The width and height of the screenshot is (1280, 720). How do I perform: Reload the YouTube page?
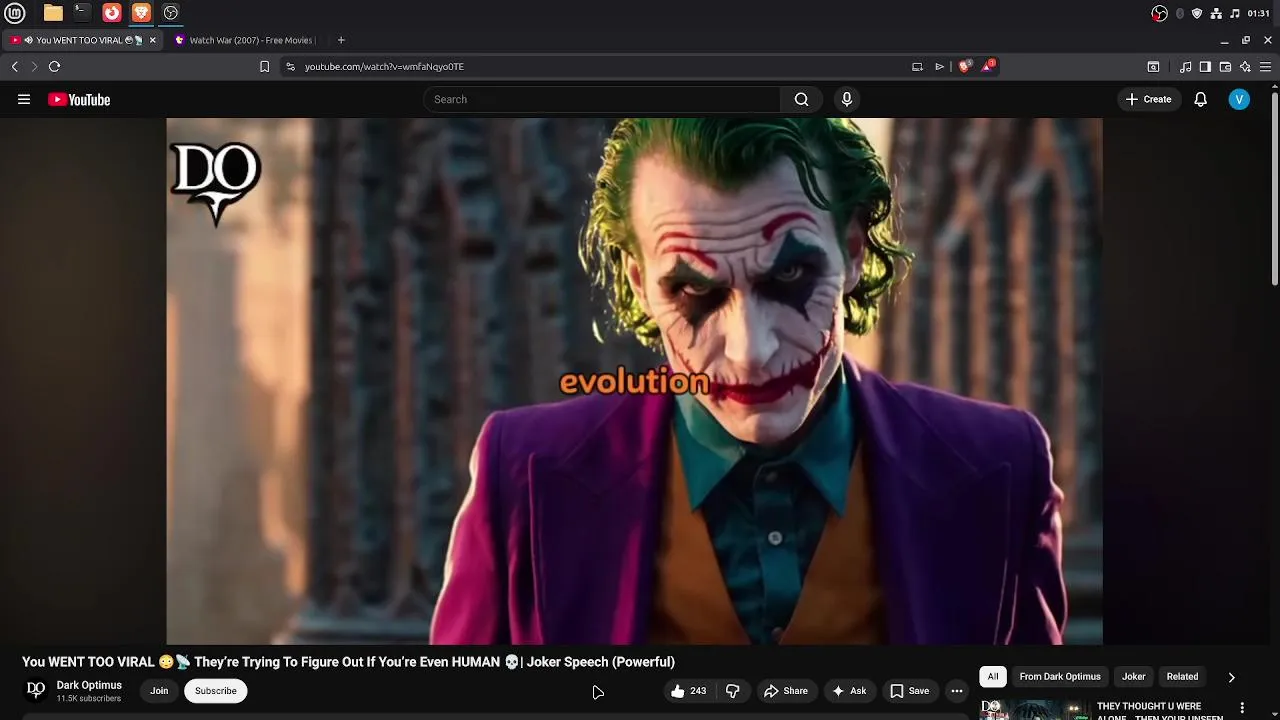(55, 66)
